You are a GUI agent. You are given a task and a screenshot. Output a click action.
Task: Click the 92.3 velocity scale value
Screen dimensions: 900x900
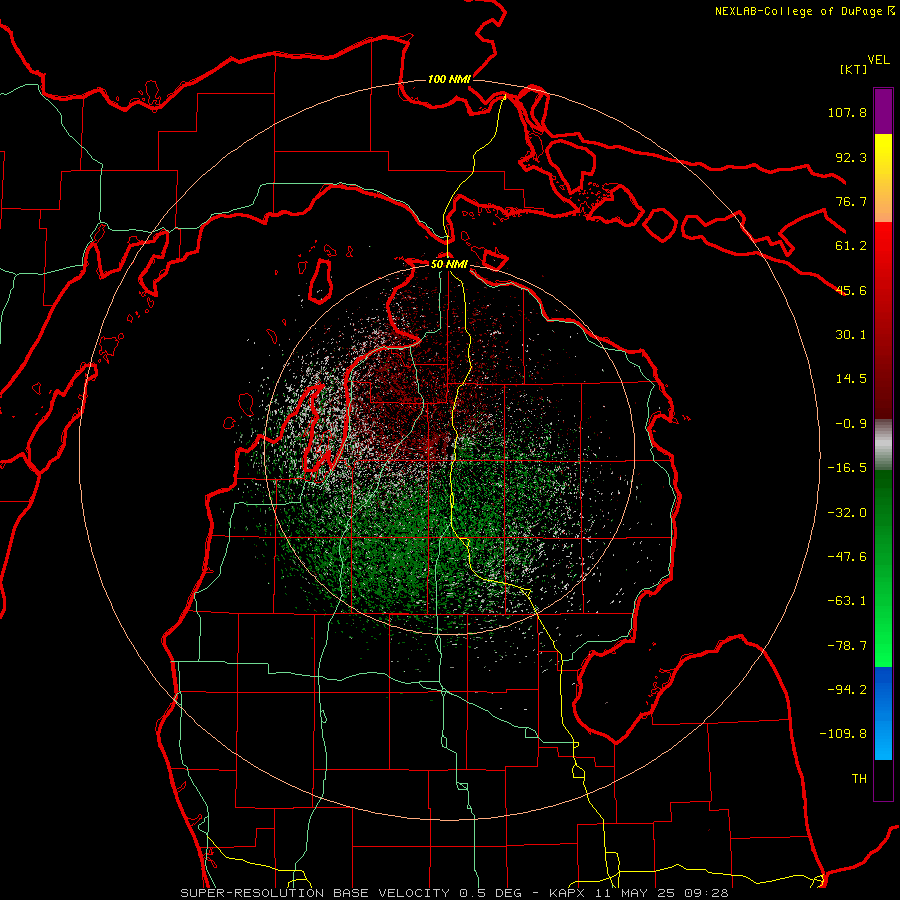point(851,157)
